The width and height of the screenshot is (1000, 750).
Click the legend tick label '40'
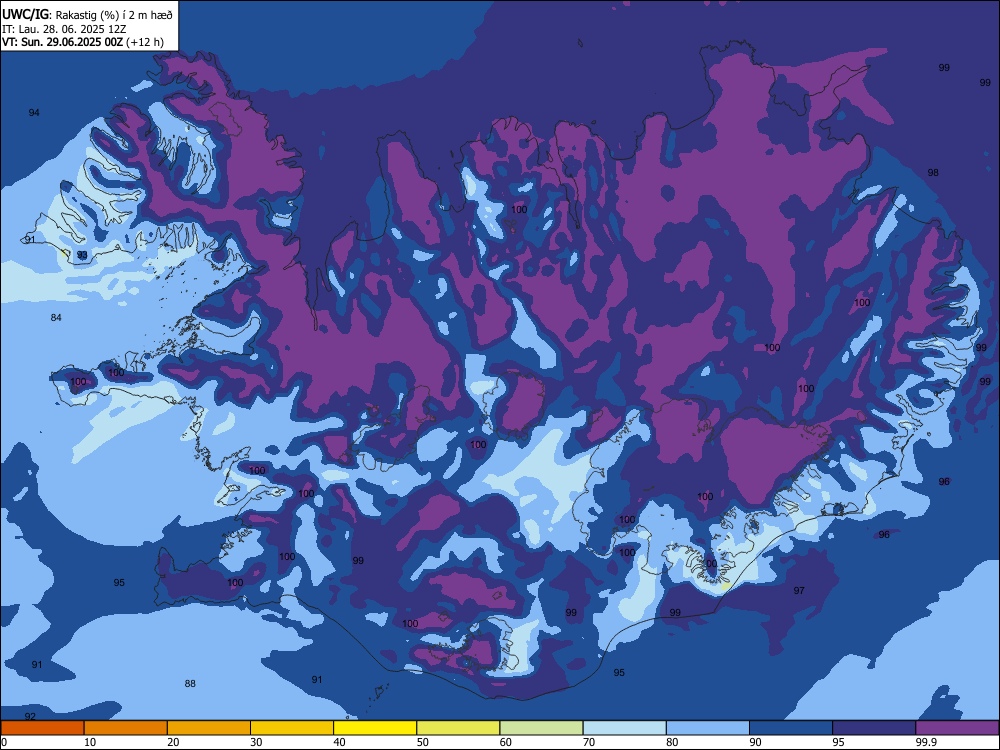(x=340, y=742)
